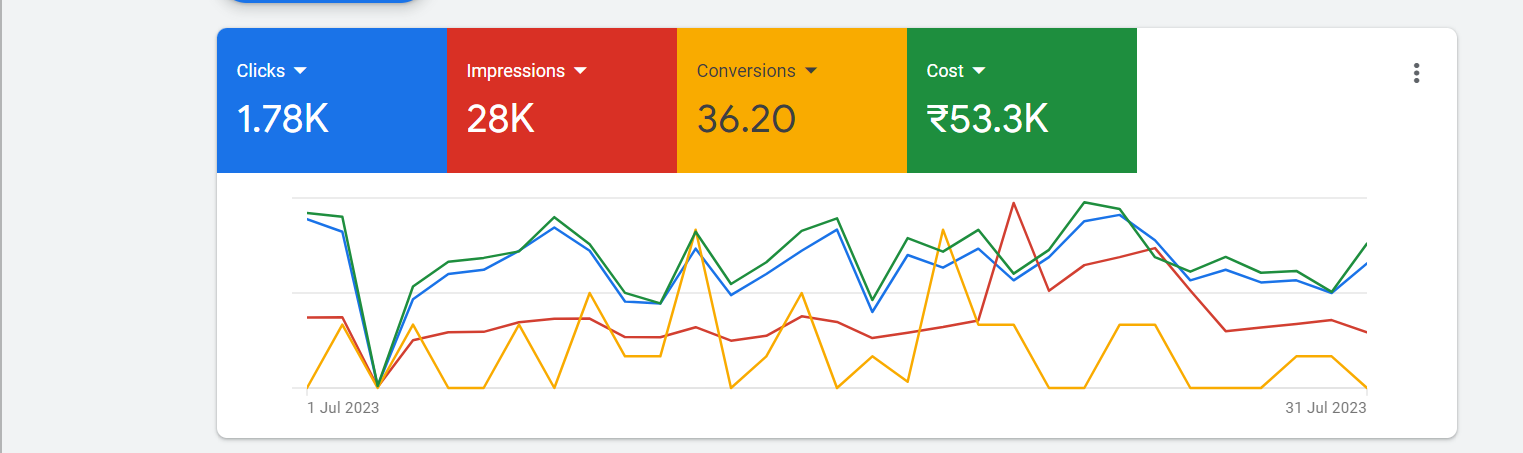The width and height of the screenshot is (1523, 453).
Task: Click the Impressions label text
Action: tap(516, 72)
